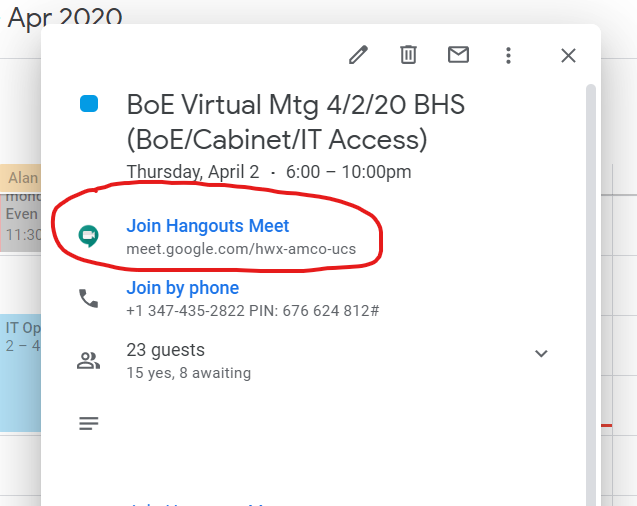Click the Thursday, April 2 date text

coord(193,172)
